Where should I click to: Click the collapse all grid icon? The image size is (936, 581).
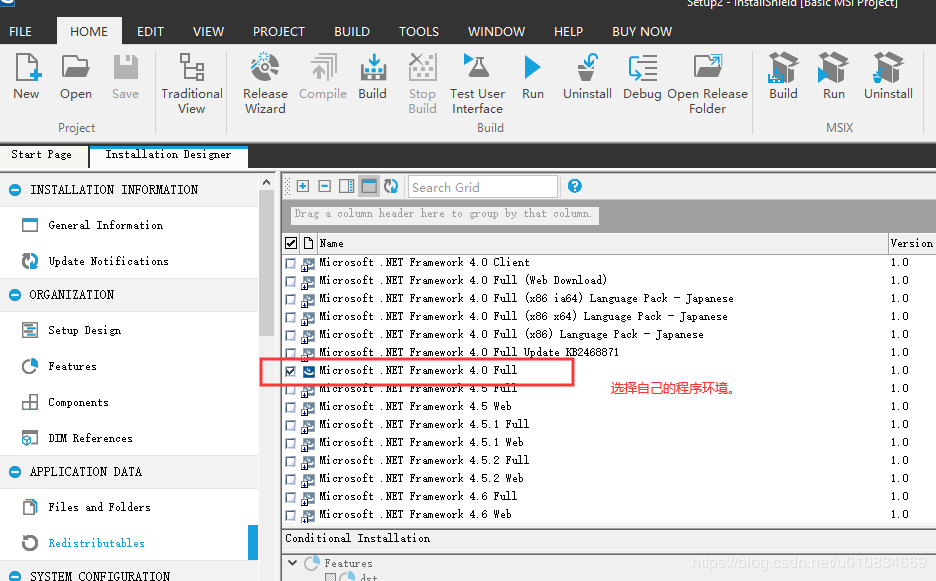point(324,186)
